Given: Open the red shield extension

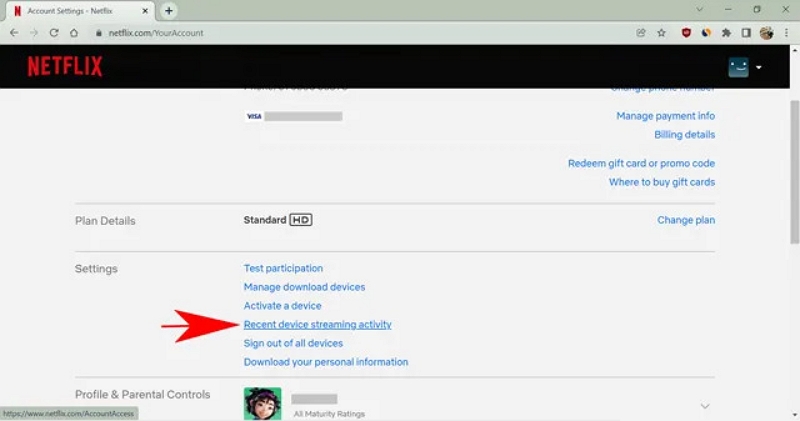Looking at the screenshot, I should click(686, 33).
